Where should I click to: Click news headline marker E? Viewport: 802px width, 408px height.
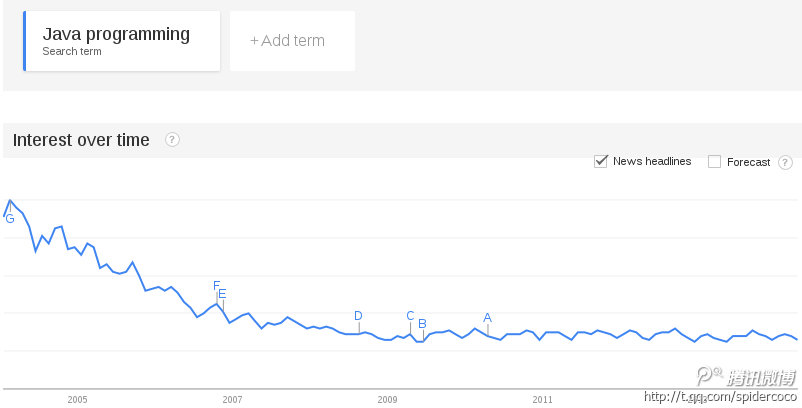(222, 294)
